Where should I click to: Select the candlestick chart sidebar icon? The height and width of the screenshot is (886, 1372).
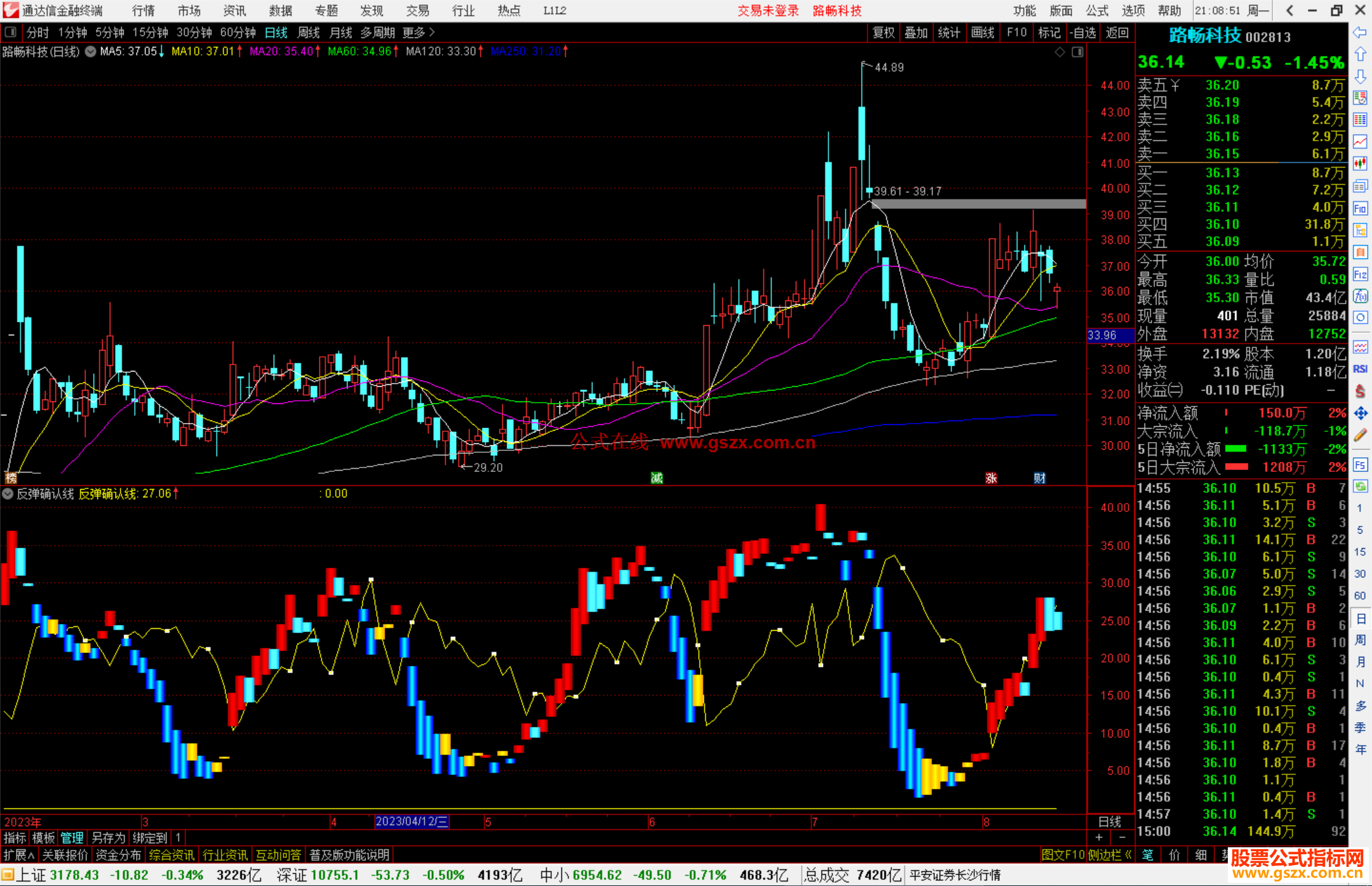pyautogui.click(x=1360, y=164)
